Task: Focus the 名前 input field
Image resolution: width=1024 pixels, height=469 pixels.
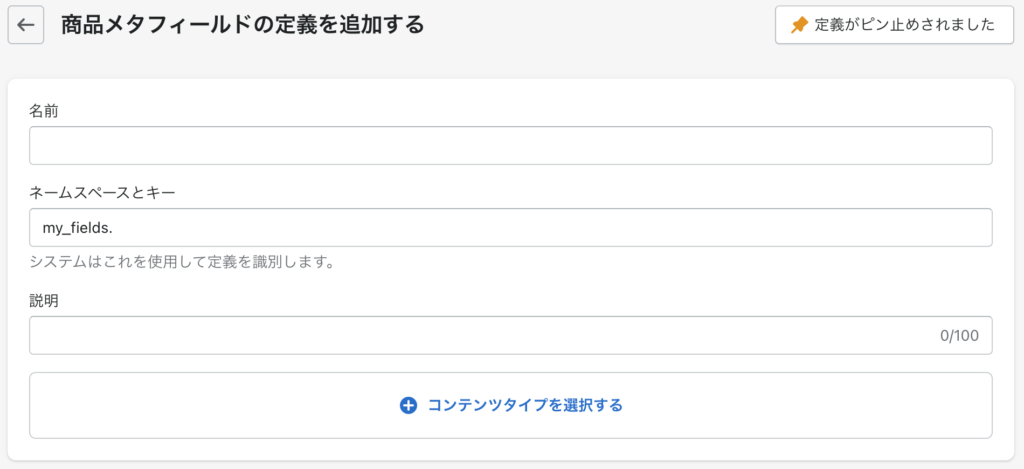Action: 511,146
